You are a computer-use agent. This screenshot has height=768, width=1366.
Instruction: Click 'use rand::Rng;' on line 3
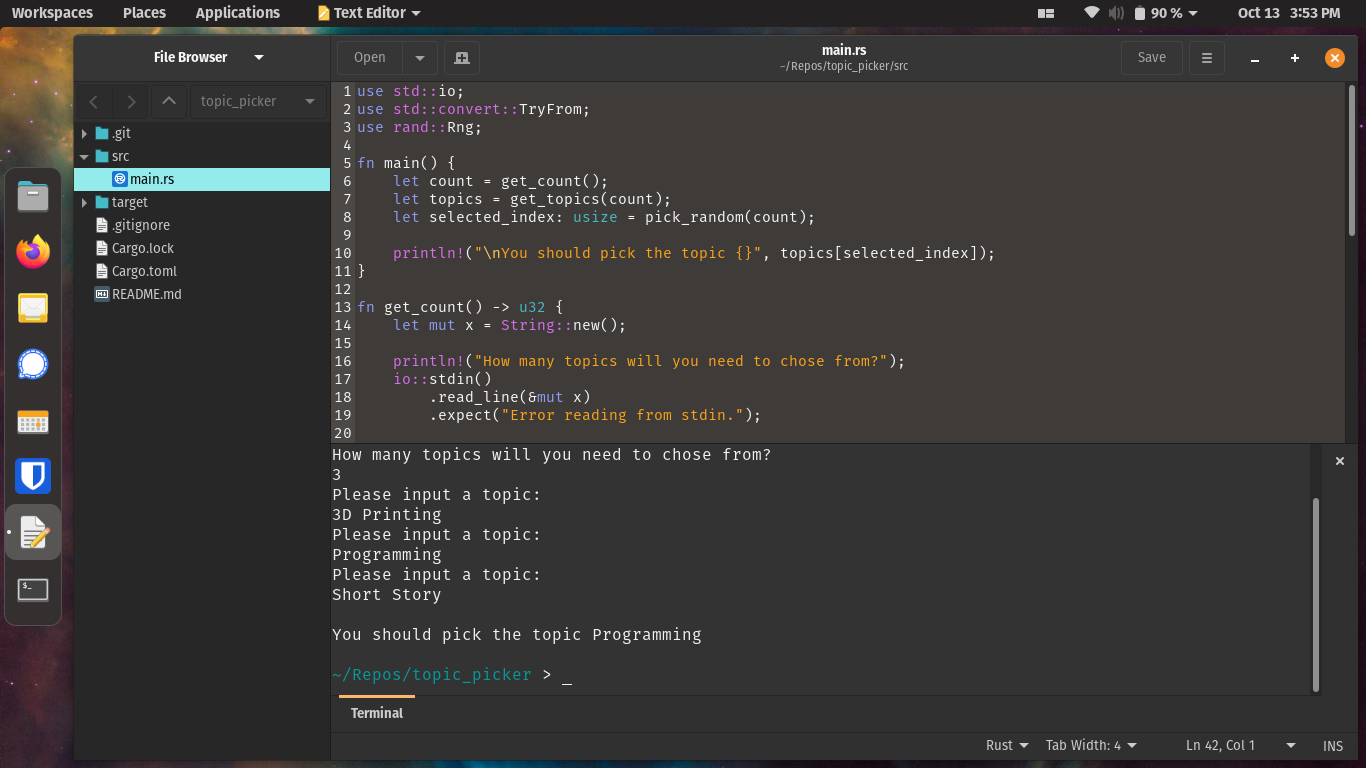tap(420, 127)
